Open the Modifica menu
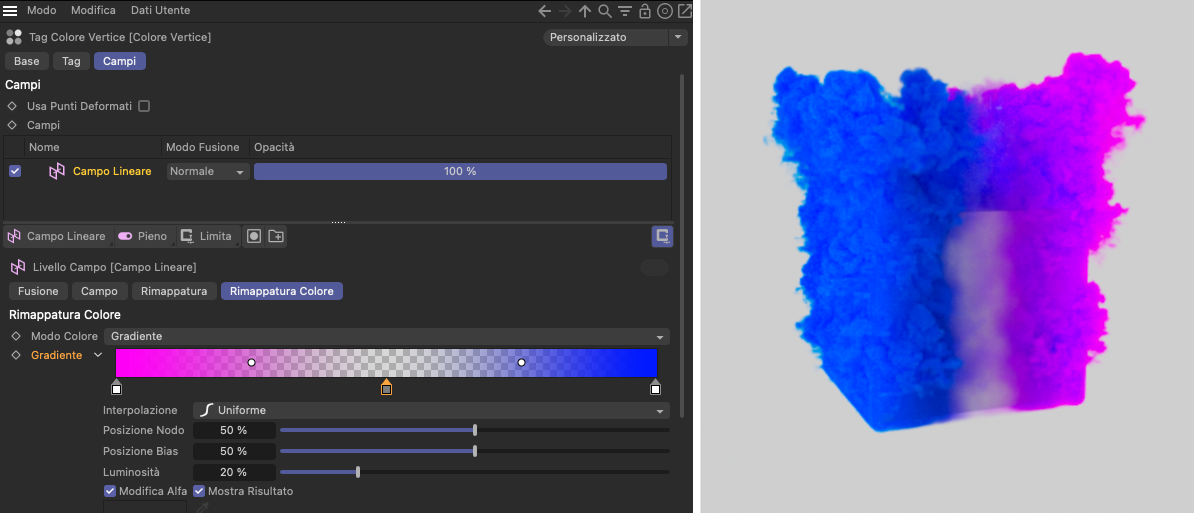The image size is (1194, 513). click(93, 11)
